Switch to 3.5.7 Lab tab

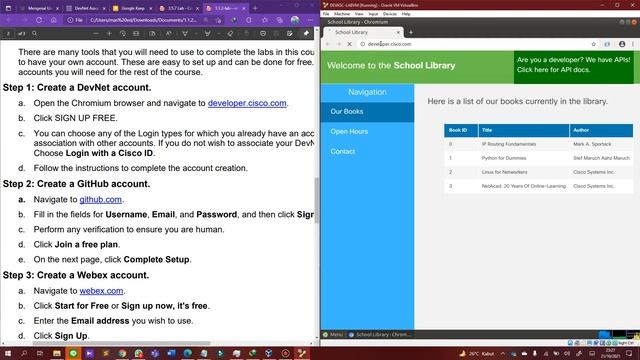[180, 8]
